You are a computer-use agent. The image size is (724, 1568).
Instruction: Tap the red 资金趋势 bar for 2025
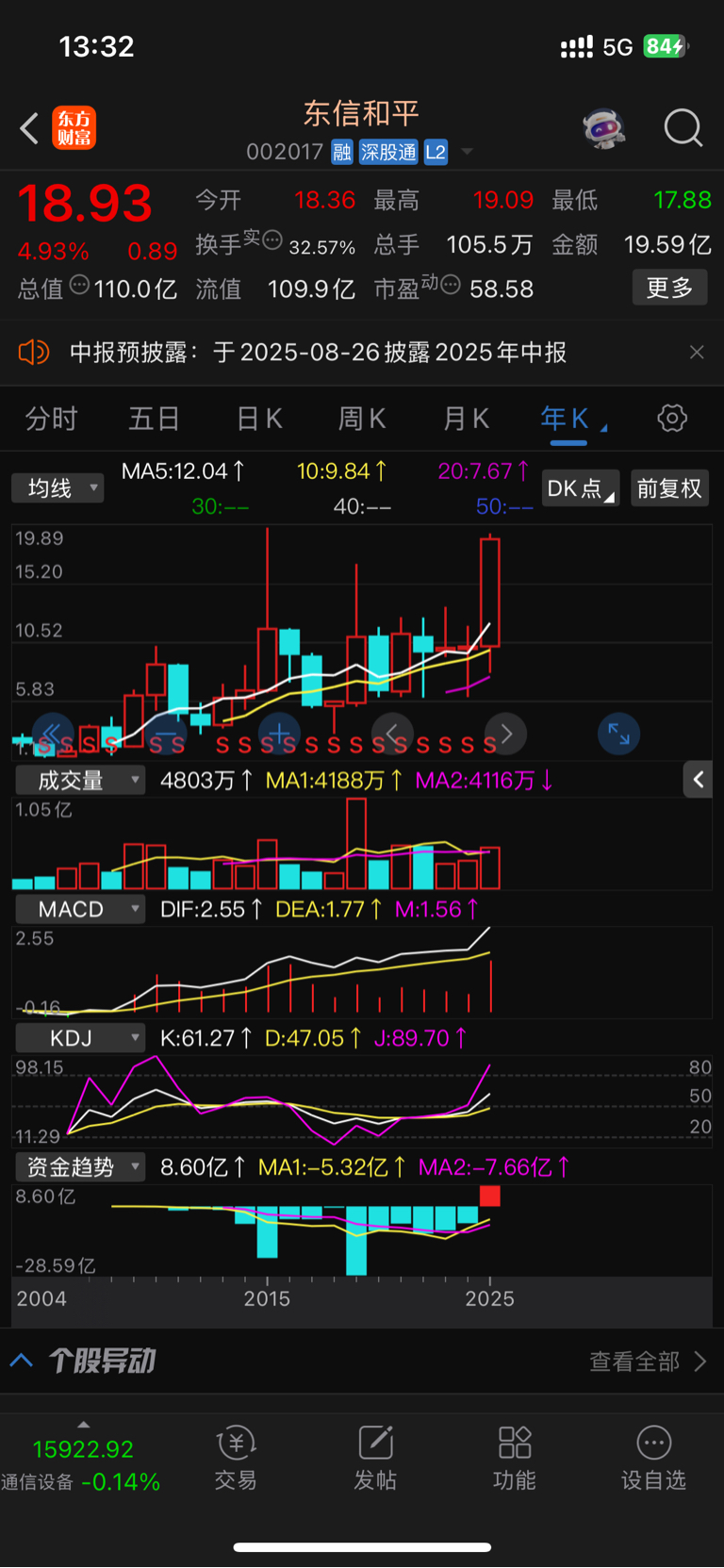490,1196
